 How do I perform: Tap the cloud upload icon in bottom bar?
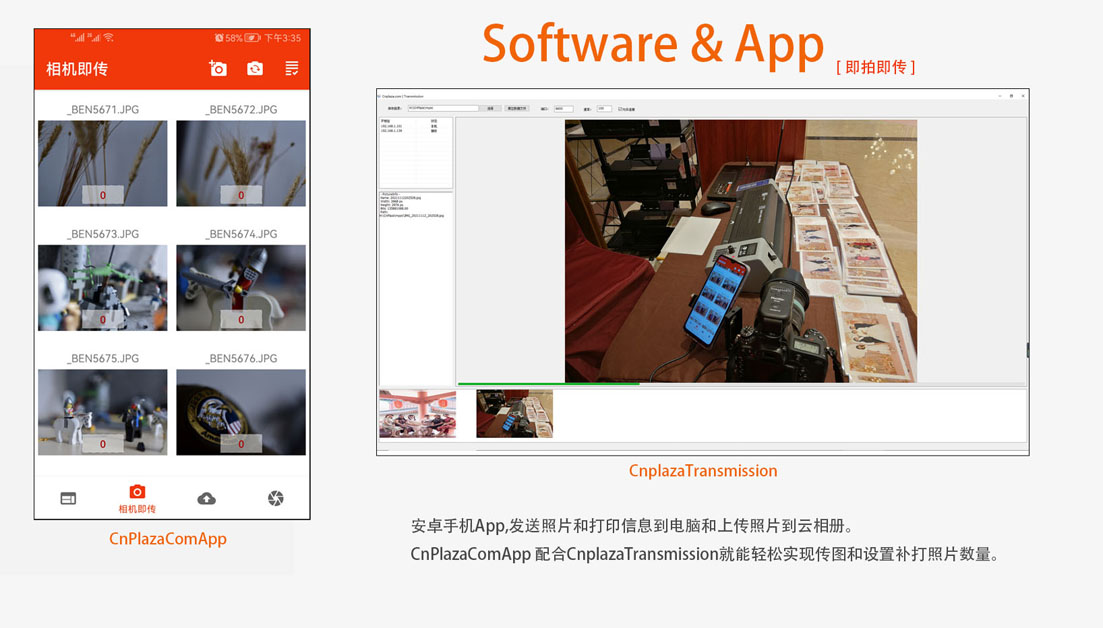point(206,498)
